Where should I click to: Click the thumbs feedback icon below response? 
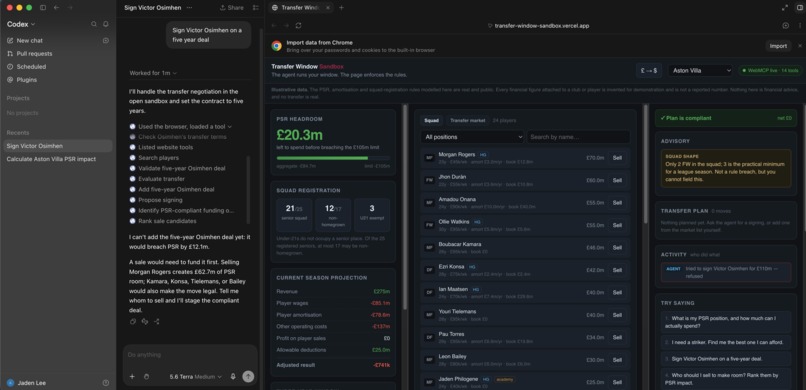144,321
